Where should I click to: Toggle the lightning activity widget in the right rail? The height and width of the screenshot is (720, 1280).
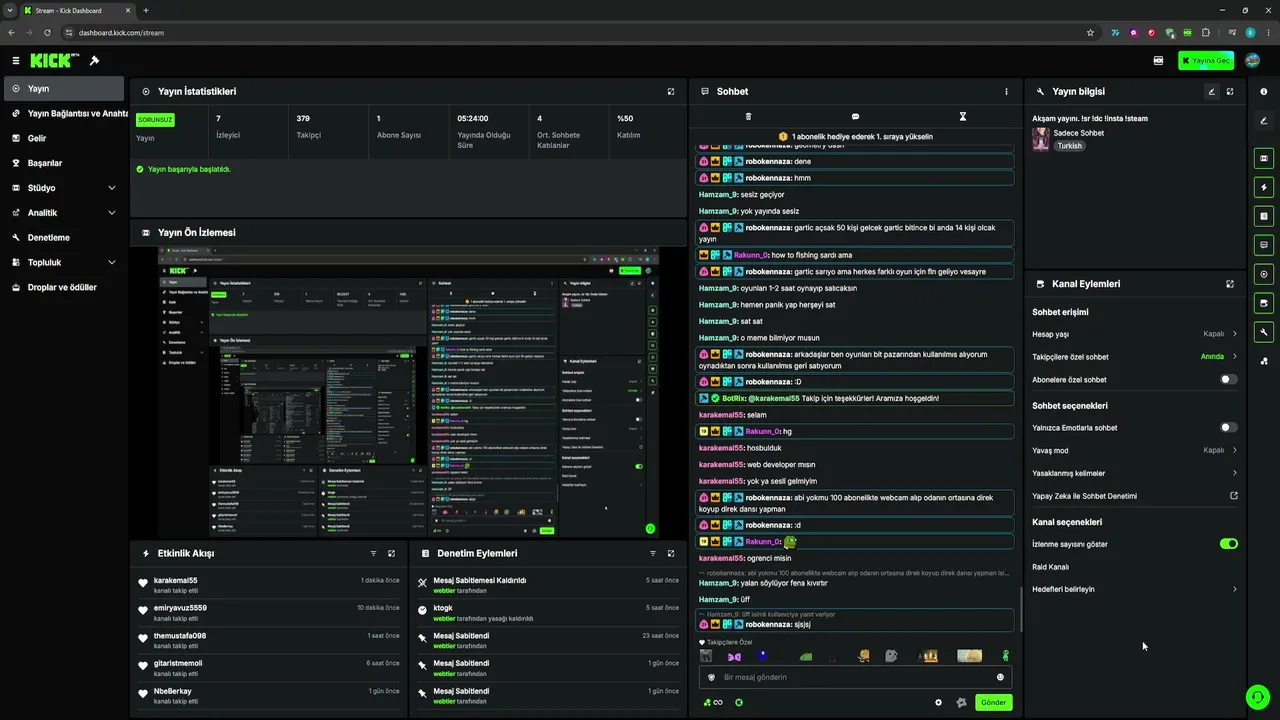tap(1264, 187)
